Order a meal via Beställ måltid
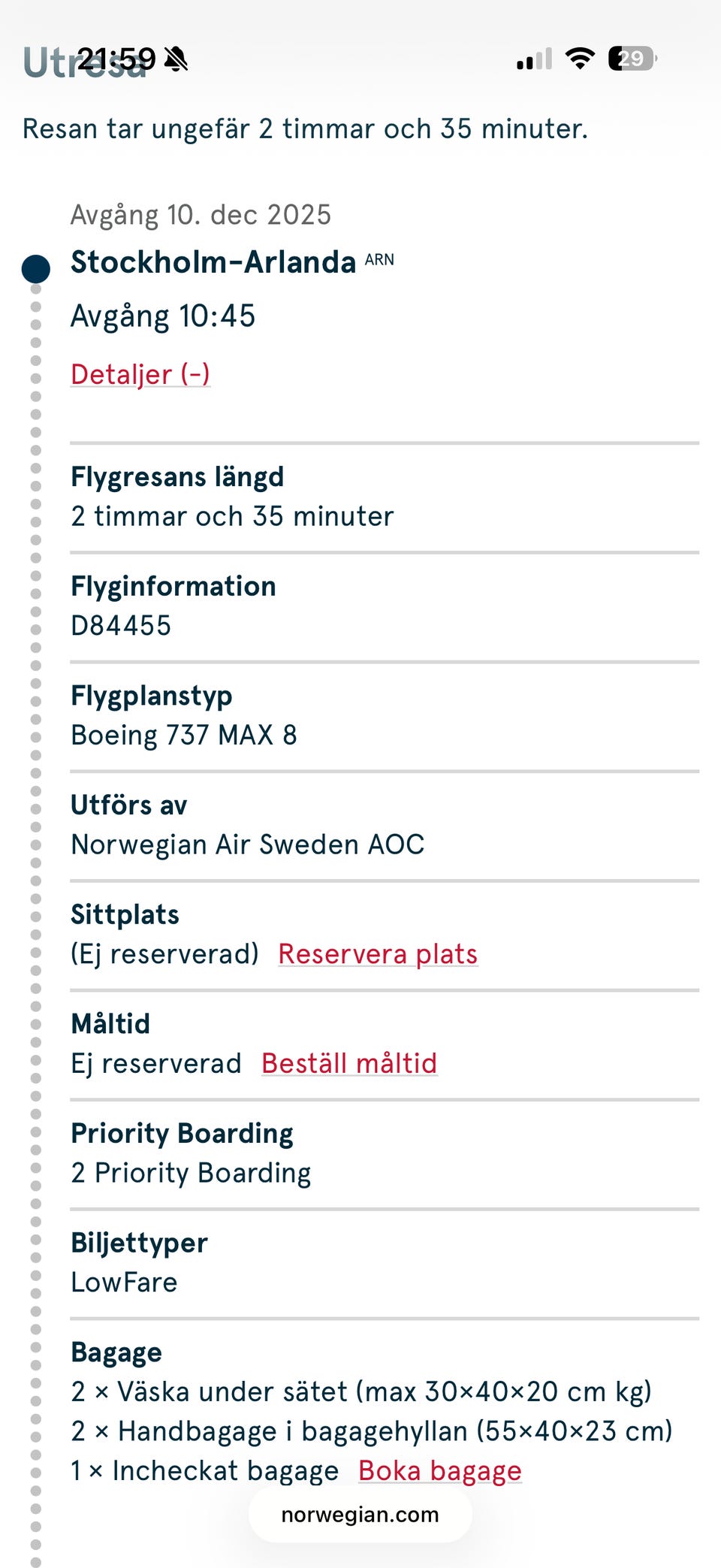 349,1063
